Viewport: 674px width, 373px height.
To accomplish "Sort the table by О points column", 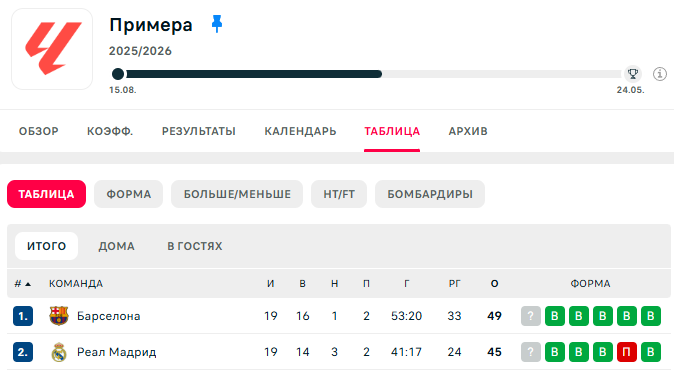I will [x=494, y=284].
